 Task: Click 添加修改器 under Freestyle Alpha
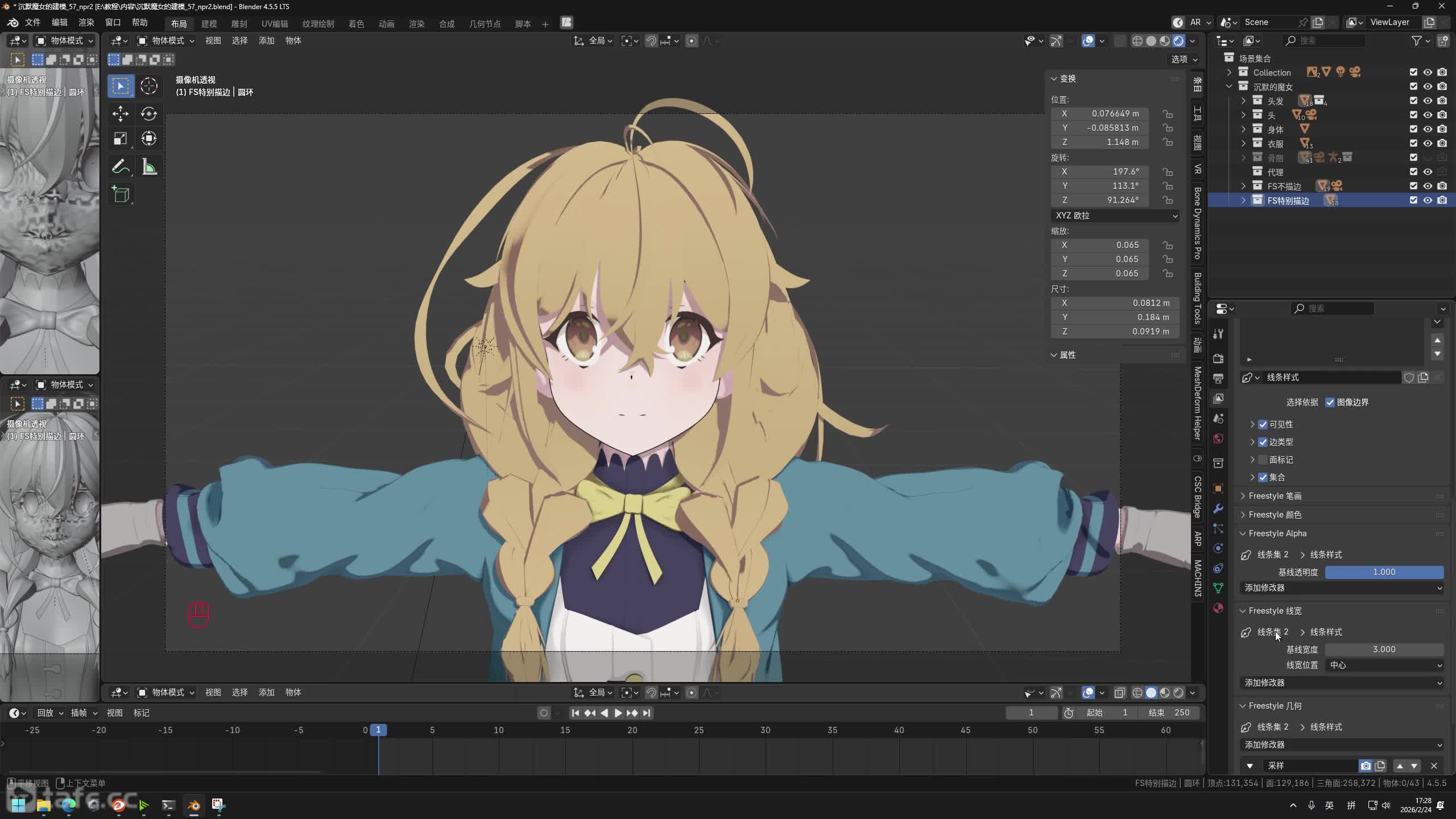coord(1342,588)
